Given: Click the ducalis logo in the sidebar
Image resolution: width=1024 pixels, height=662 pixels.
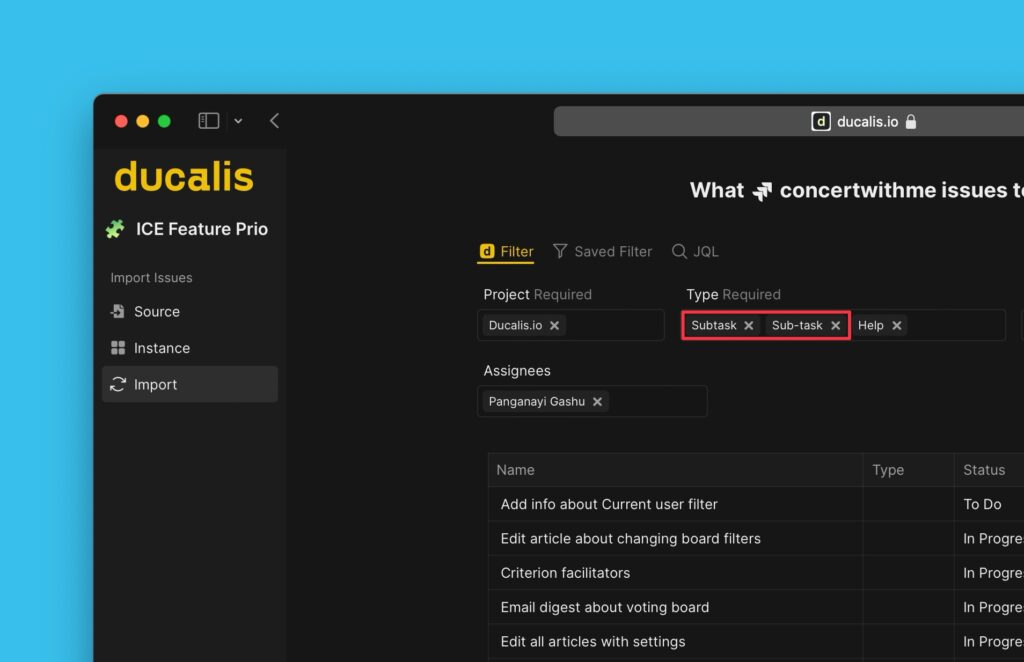Looking at the screenshot, I should pos(183,177).
